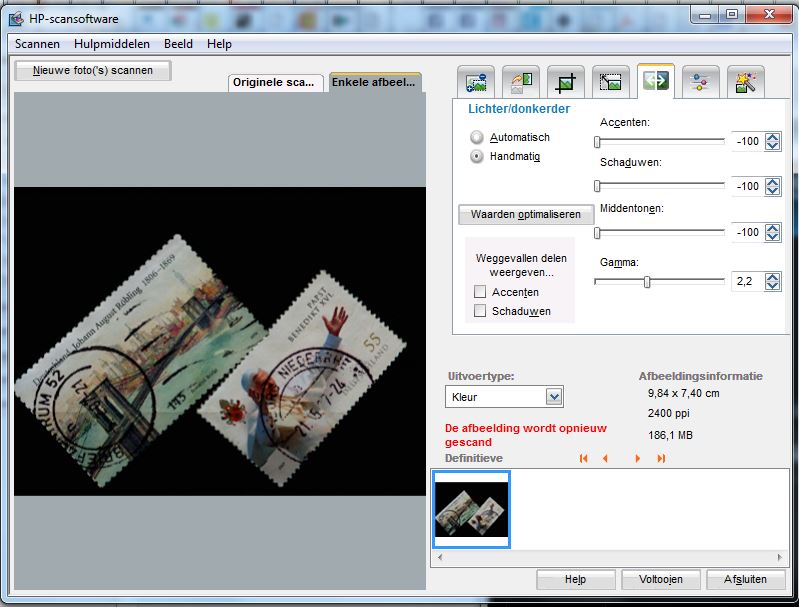Viewport: 799px width, 607px height.
Task: Click the Accenten slider handle
Action: pos(597,142)
